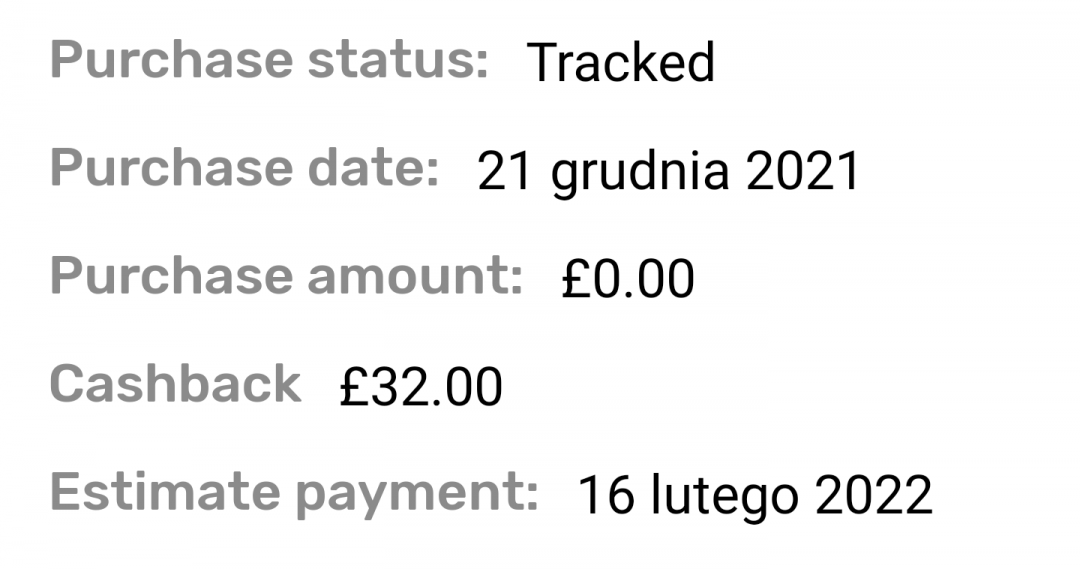
Task: Click the year '2022' in estimate payment
Action: tap(874, 496)
